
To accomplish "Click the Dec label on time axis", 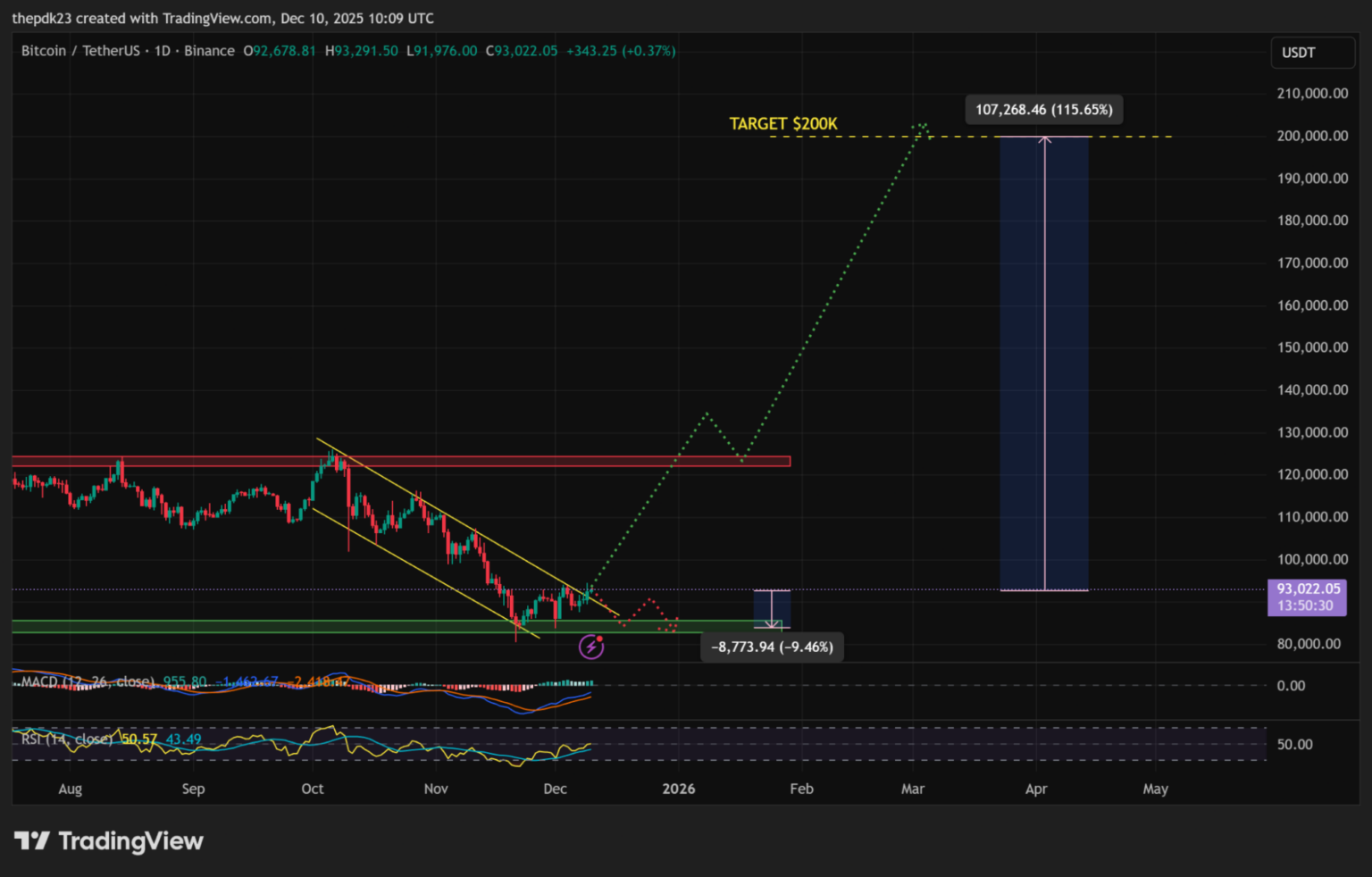I will point(555,789).
